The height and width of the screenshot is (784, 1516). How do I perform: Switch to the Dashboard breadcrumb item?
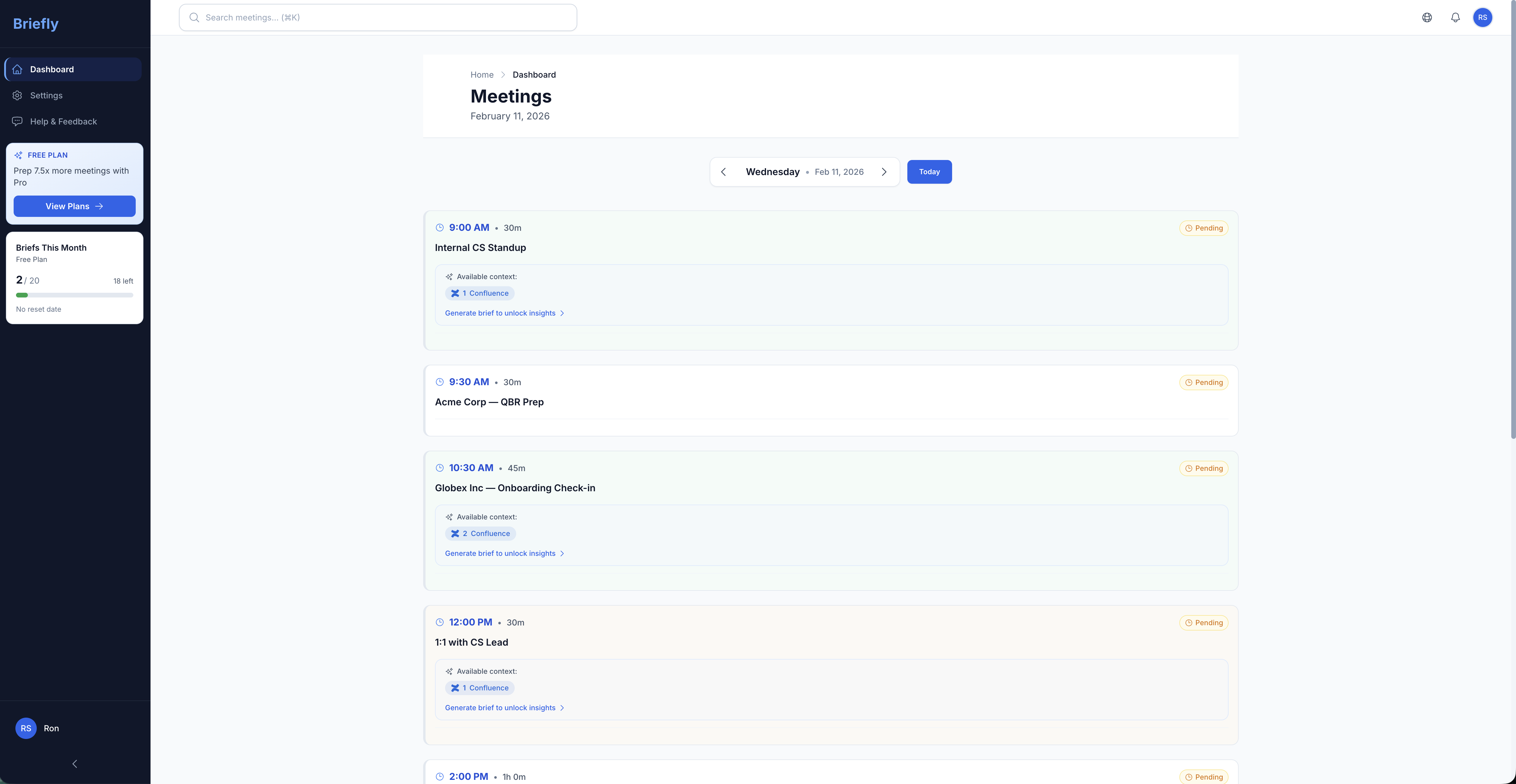click(534, 75)
